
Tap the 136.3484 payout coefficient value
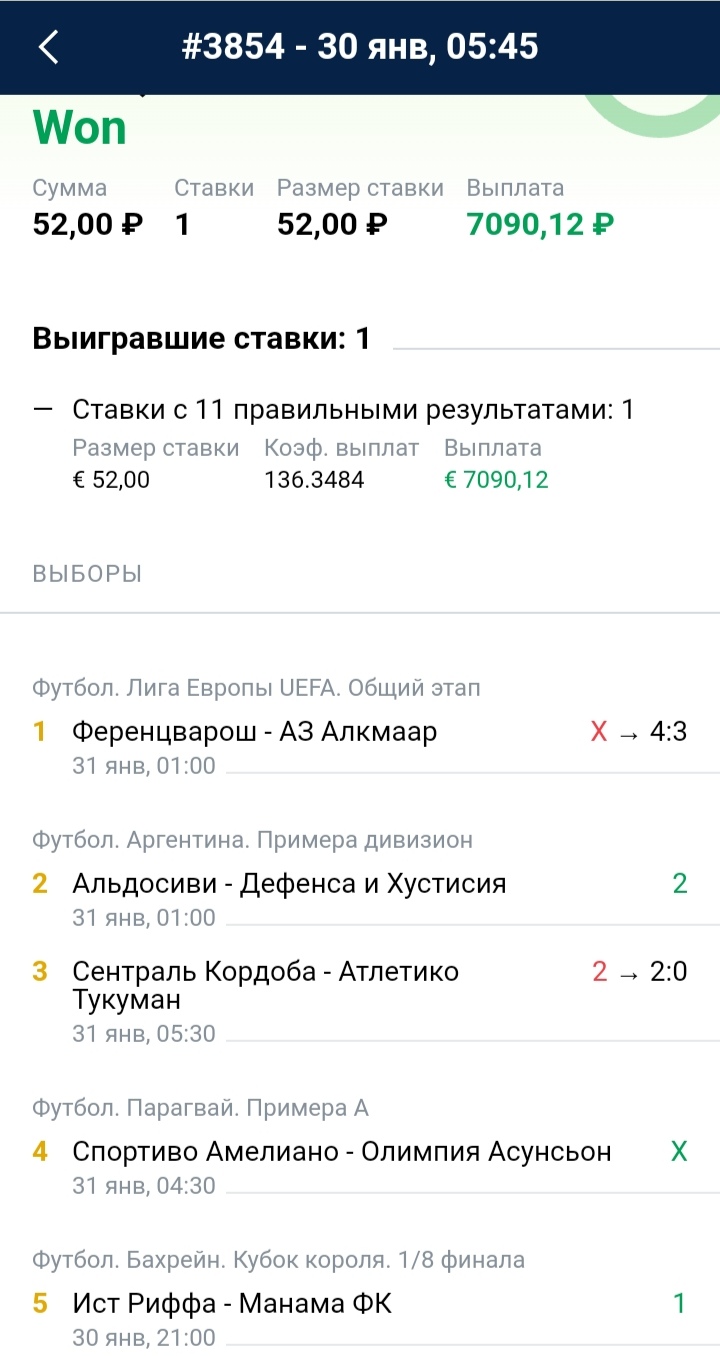314,480
